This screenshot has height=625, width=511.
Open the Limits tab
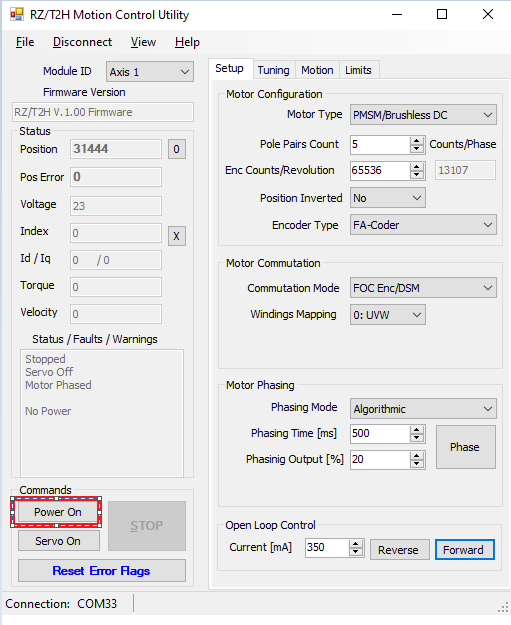pyautogui.click(x=358, y=70)
